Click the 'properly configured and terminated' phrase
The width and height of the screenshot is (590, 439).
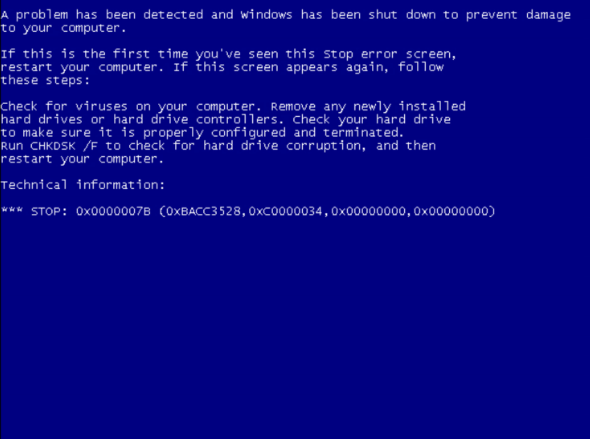click(271, 133)
